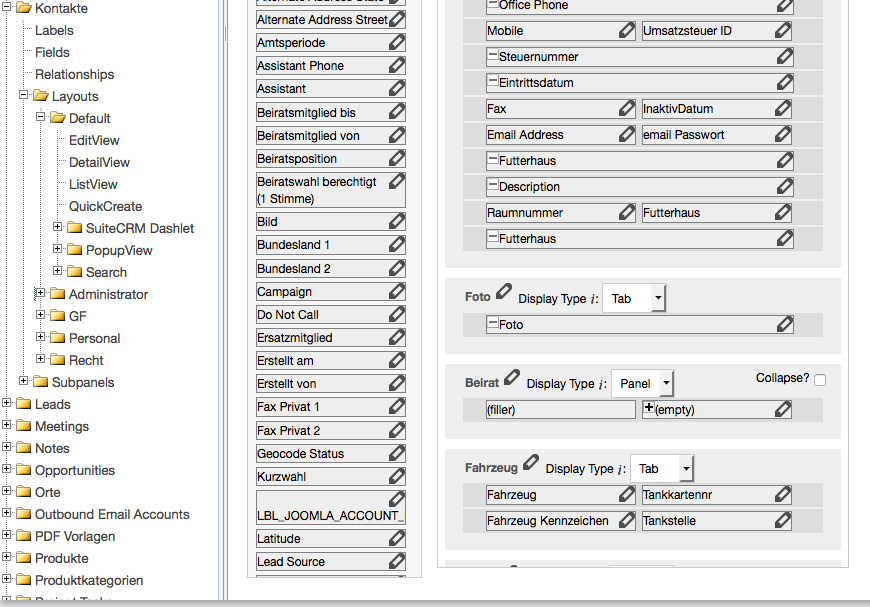Click pencil icon on Umsatzsteuer ID

click(783, 30)
